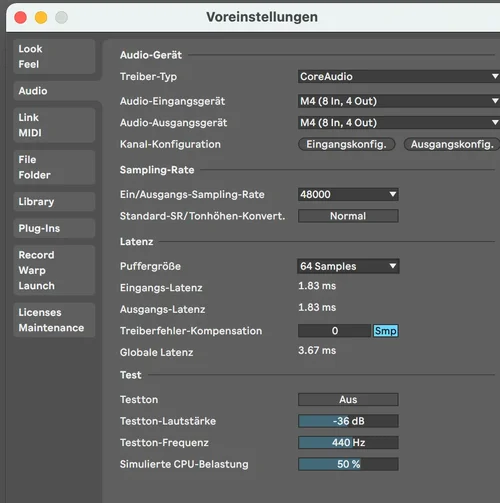This screenshot has height=503, width=500.
Task: Toggle the Testton Aus switch
Action: [x=348, y=399]
